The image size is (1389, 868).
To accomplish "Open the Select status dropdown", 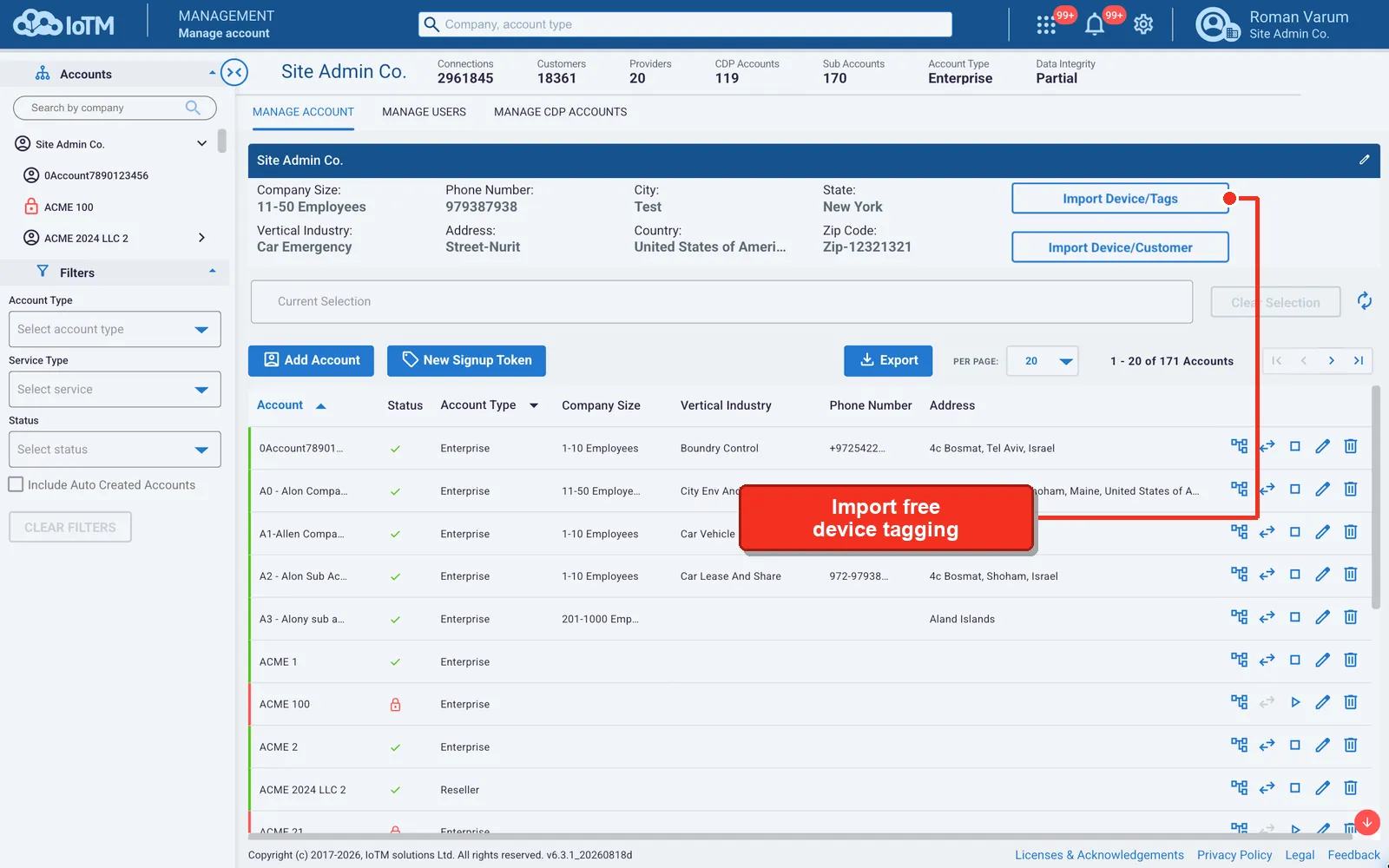I will pos(115,449).
